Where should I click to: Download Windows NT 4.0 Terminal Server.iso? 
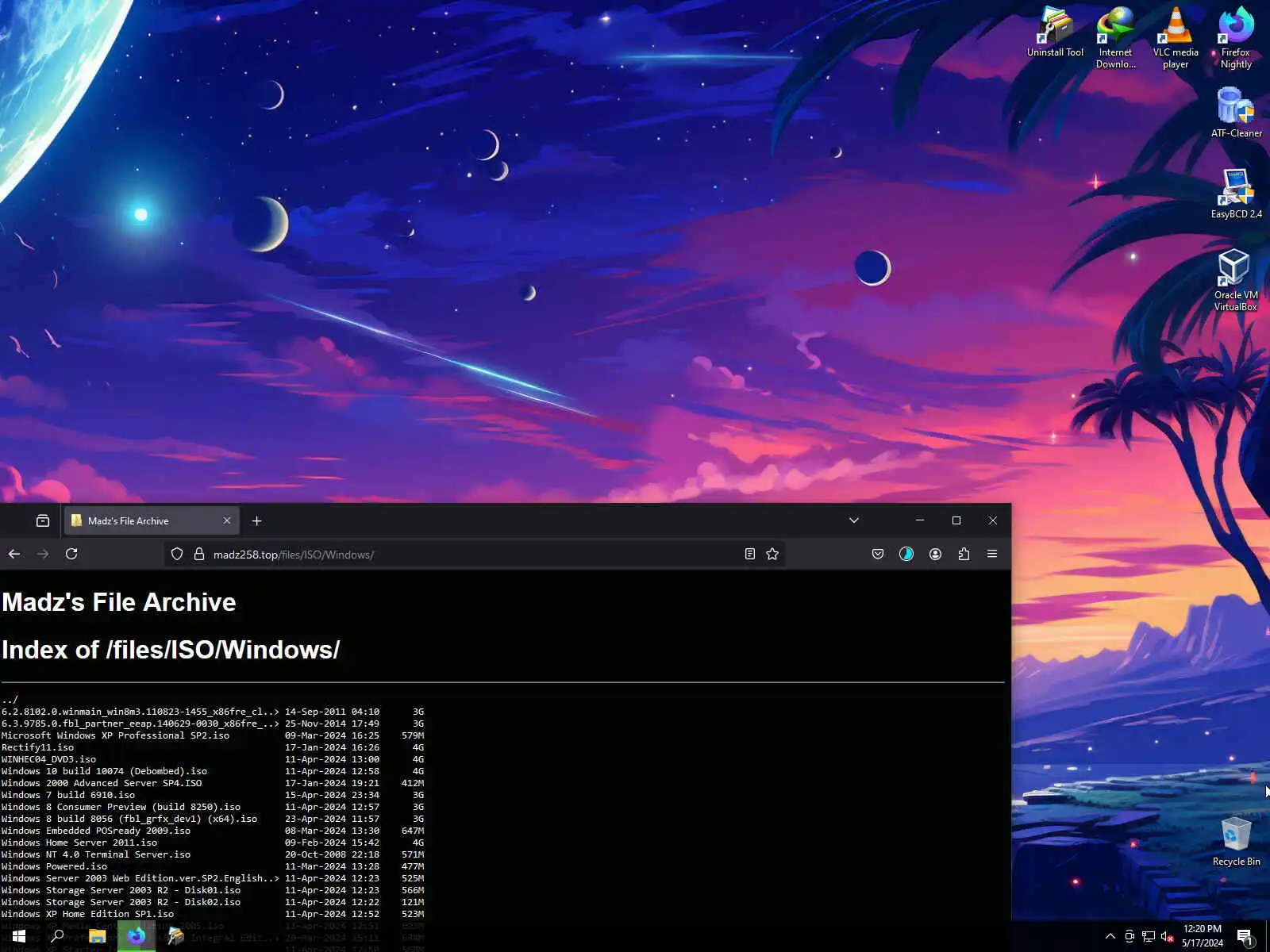click(96, 854)
